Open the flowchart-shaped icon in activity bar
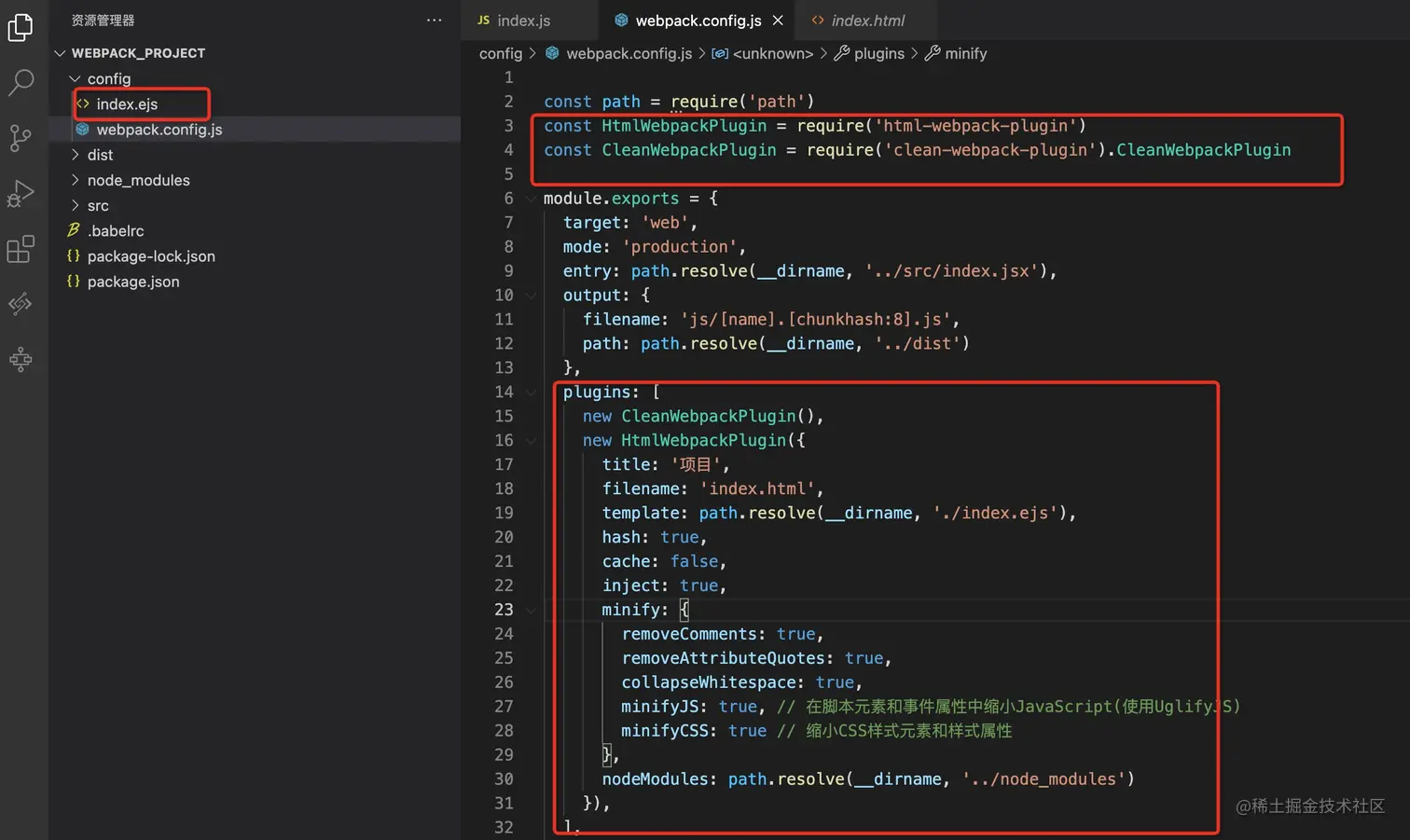Screen dimensions: 1410x840 click(x=21, y=359)
